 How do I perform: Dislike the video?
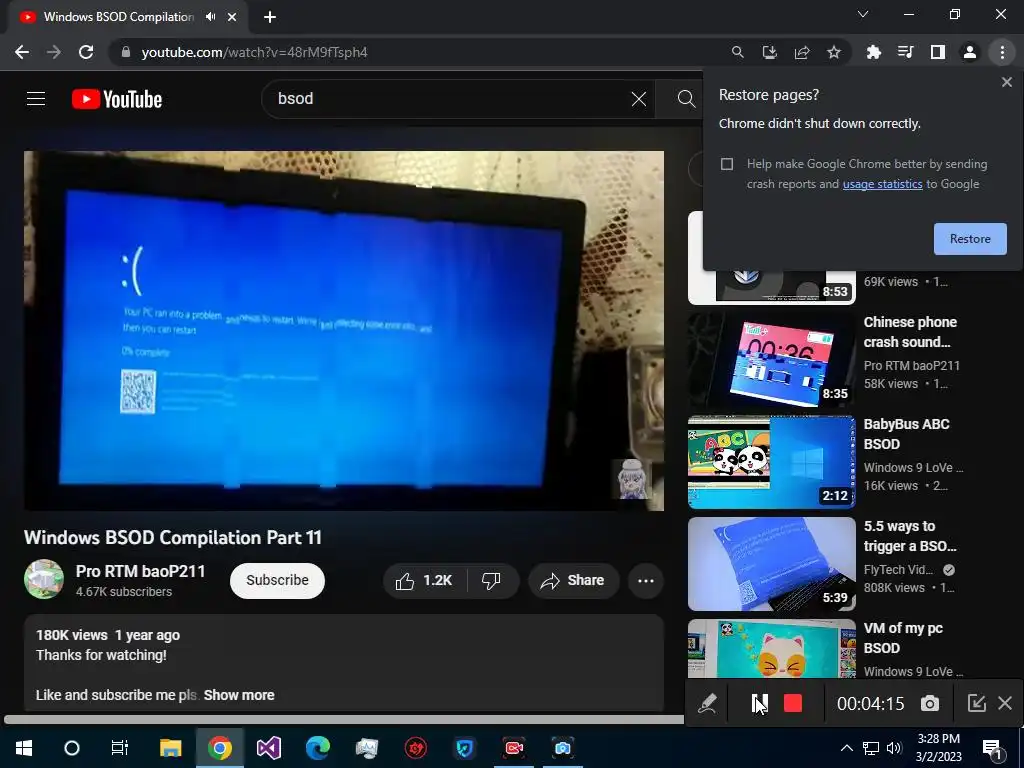coord(491,581)
